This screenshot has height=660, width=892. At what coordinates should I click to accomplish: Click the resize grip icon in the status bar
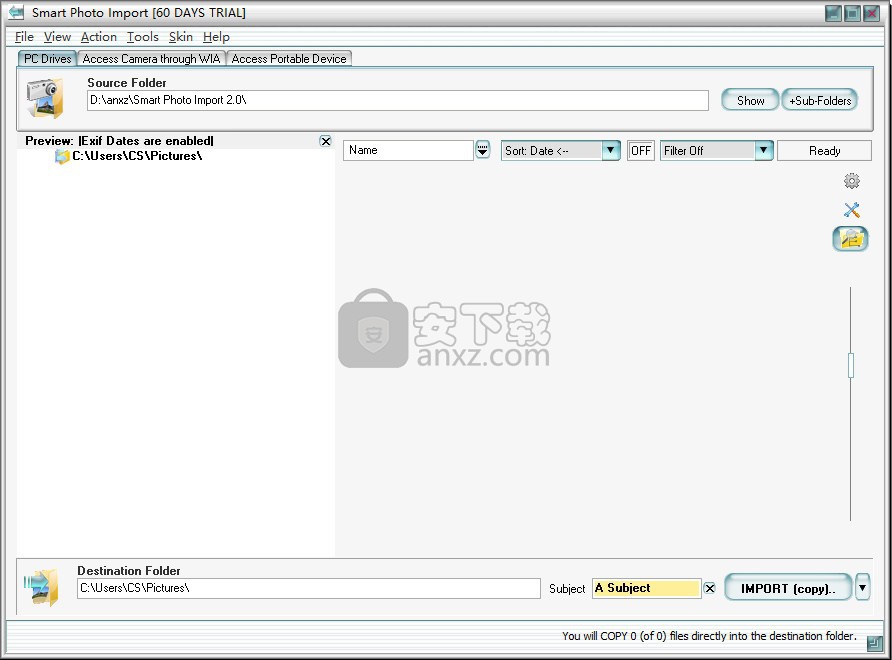click(x=874, y=643)
